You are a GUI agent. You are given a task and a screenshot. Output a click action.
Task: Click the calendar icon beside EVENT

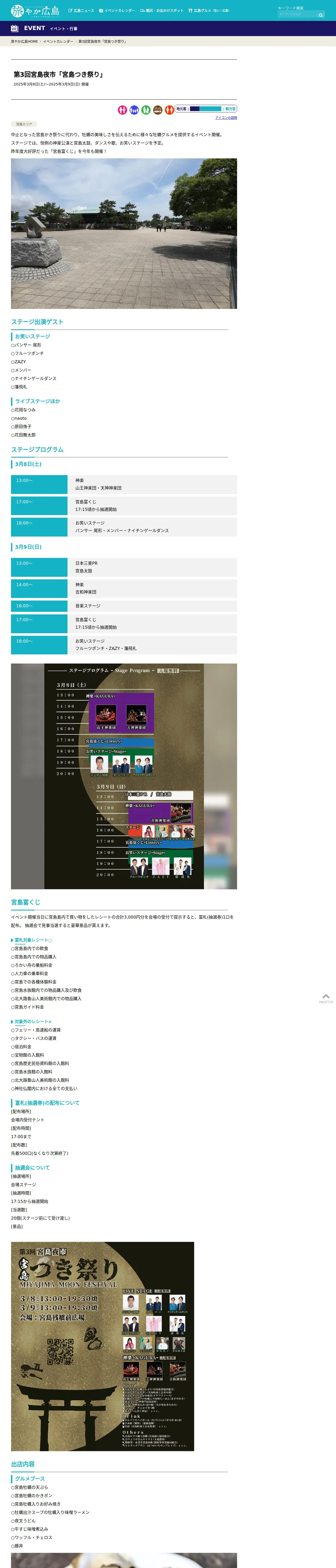[15, 28]
